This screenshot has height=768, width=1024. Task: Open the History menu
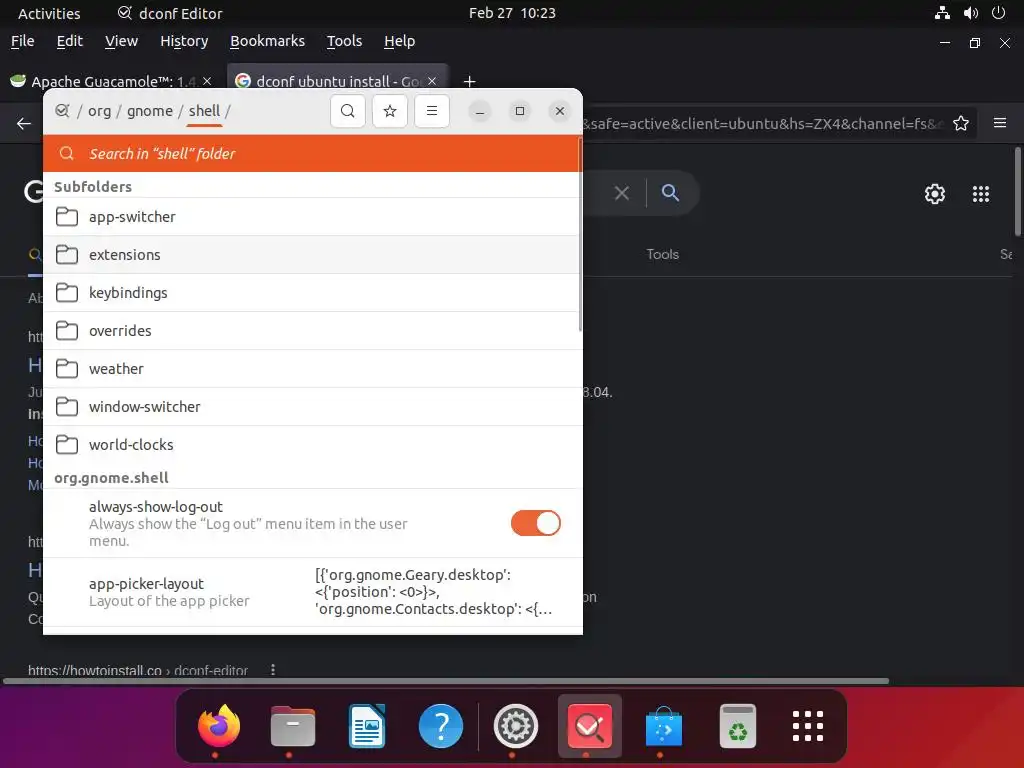[x=184, y=41]
